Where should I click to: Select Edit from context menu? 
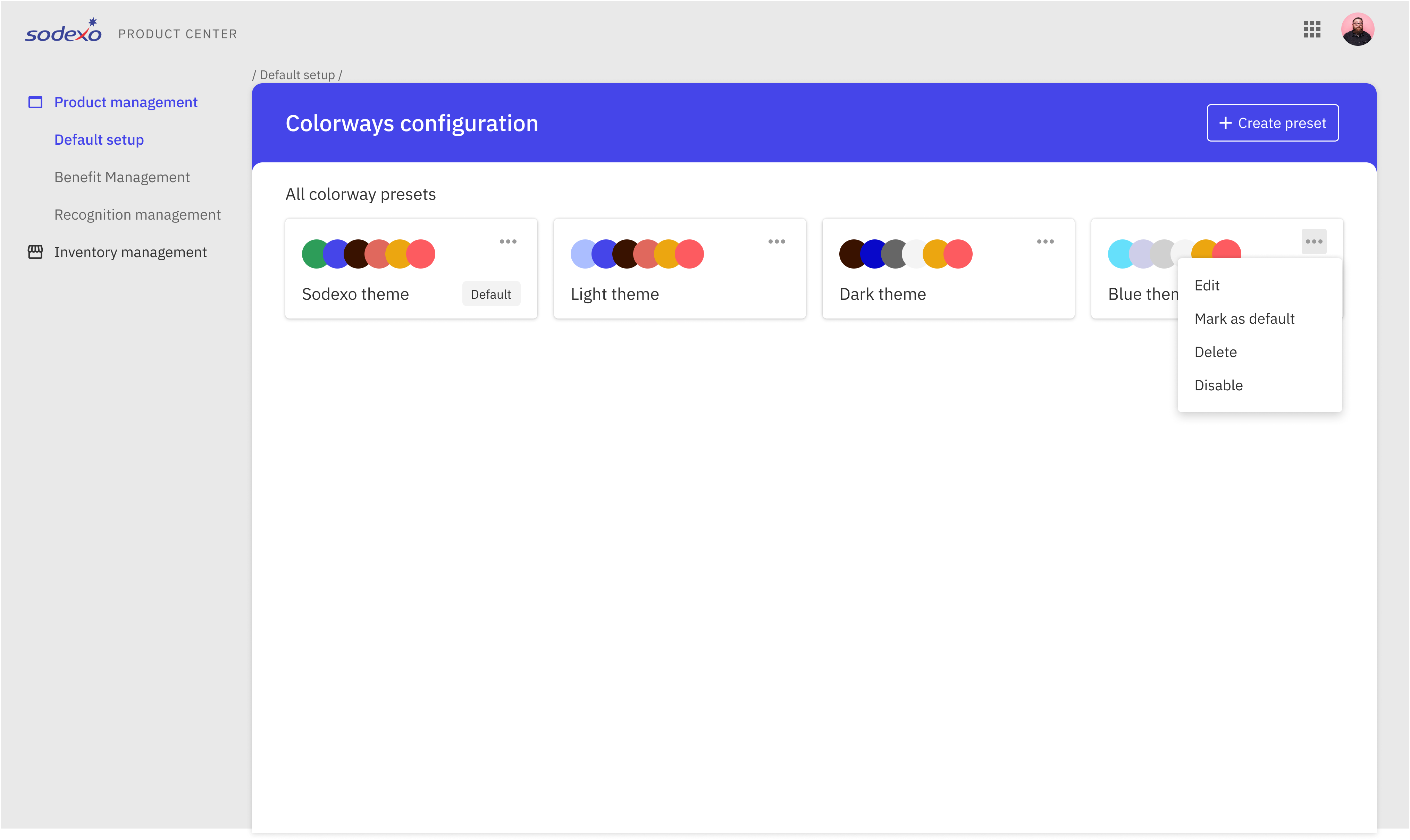point(1207,286)
